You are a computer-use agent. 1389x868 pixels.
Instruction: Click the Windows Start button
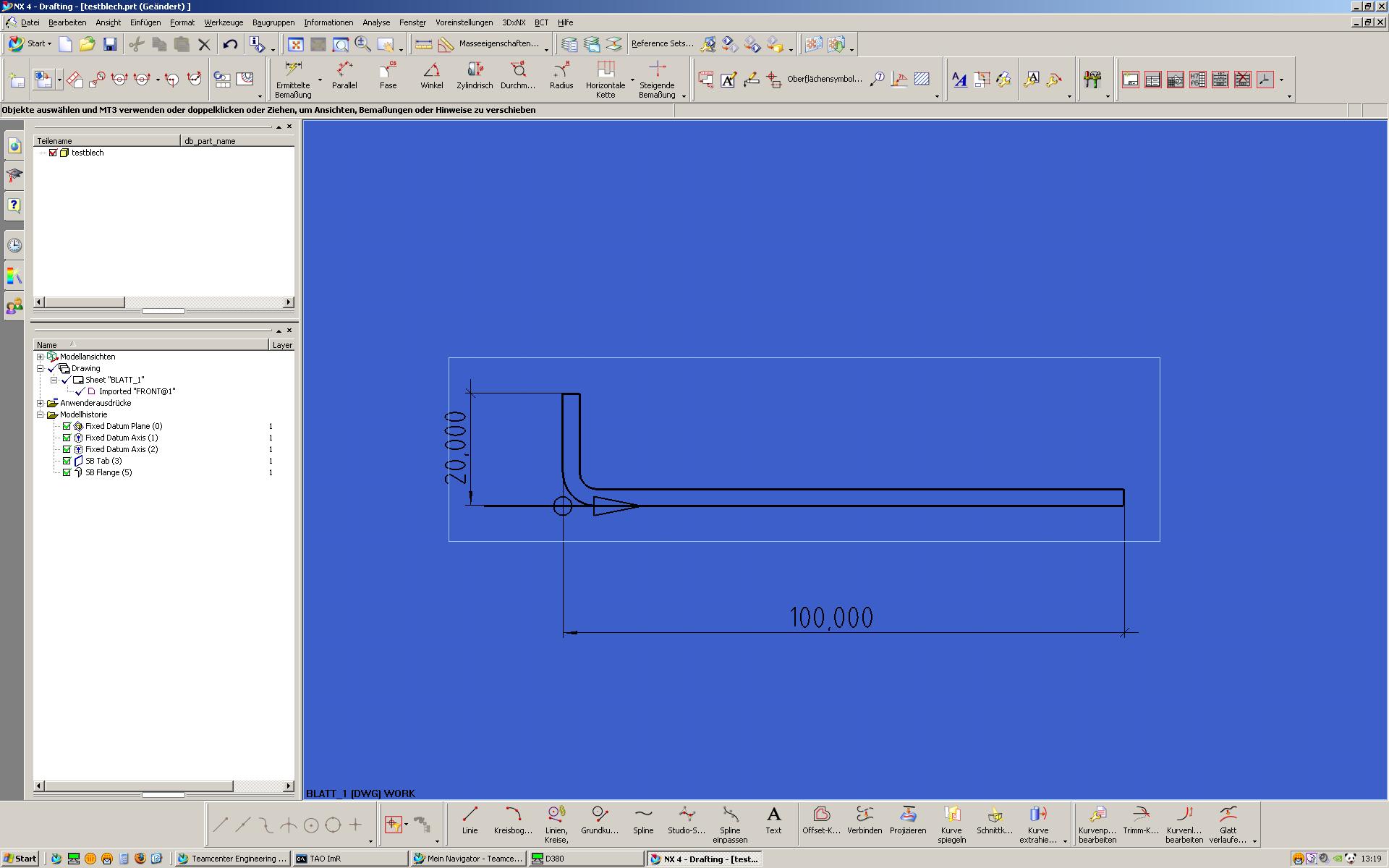click(20, 859)
